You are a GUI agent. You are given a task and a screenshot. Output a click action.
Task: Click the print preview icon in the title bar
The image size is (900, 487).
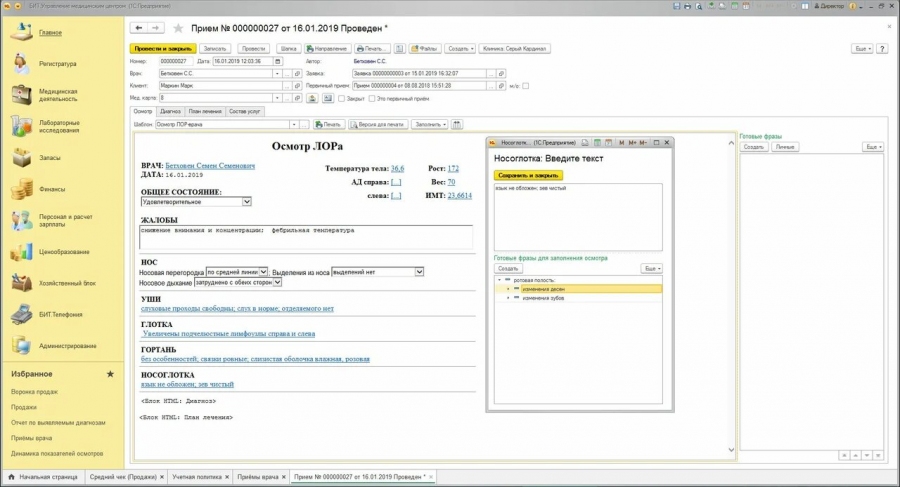pos(699,6)
